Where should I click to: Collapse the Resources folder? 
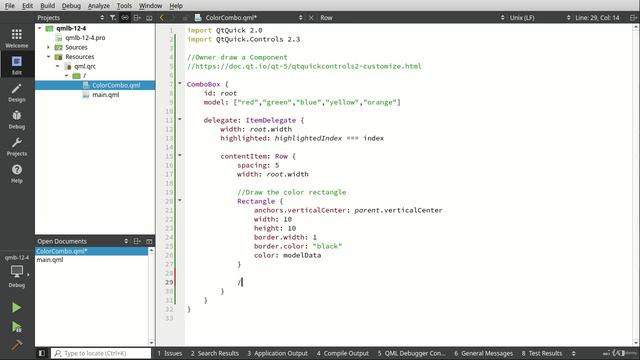pos(48,57)
